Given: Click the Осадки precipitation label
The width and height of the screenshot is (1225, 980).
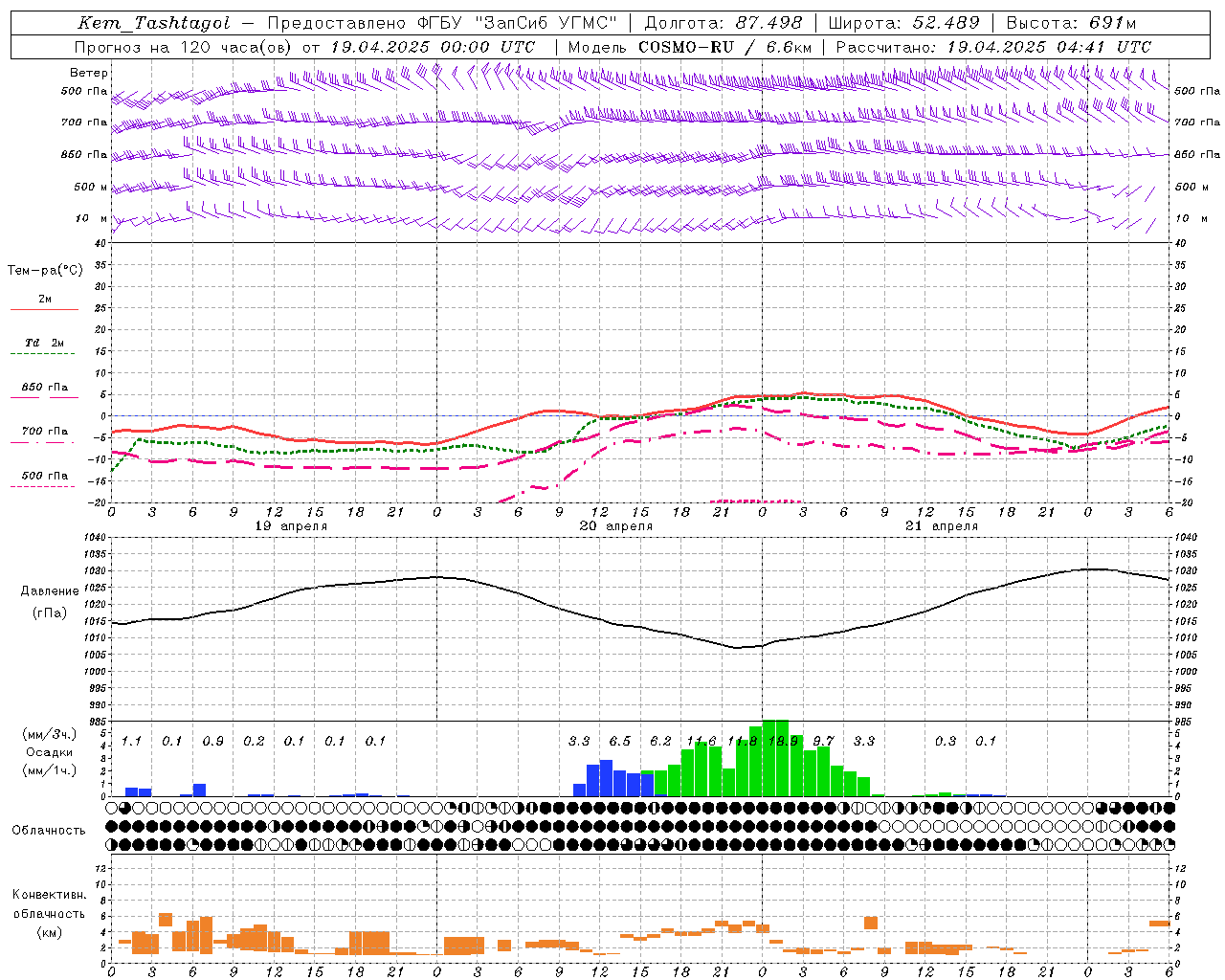Looking at the screenshot, I should point(49,752).
